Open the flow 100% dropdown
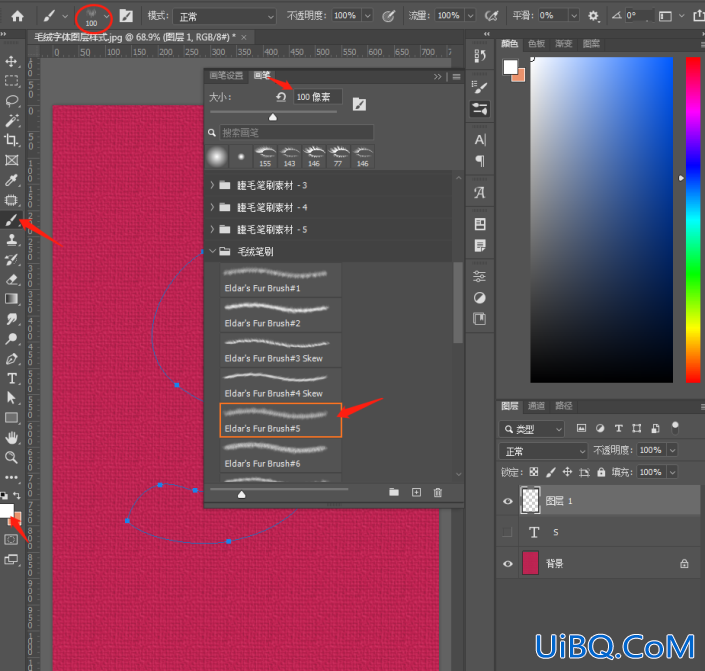This screenshot has width=705, height=671. click(x=470, y=16)
